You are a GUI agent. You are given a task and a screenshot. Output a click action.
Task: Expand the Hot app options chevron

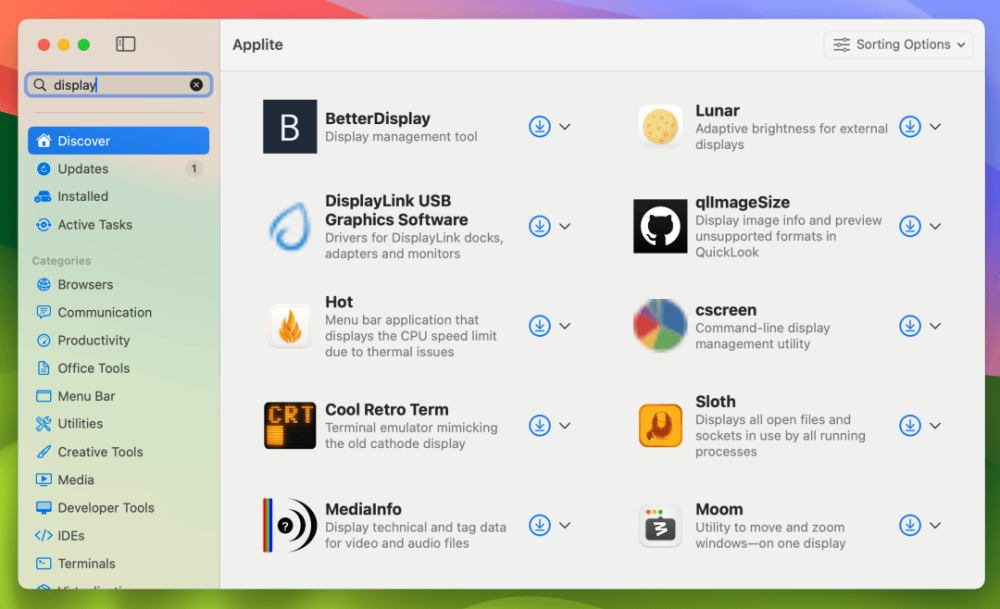(565, 326)
